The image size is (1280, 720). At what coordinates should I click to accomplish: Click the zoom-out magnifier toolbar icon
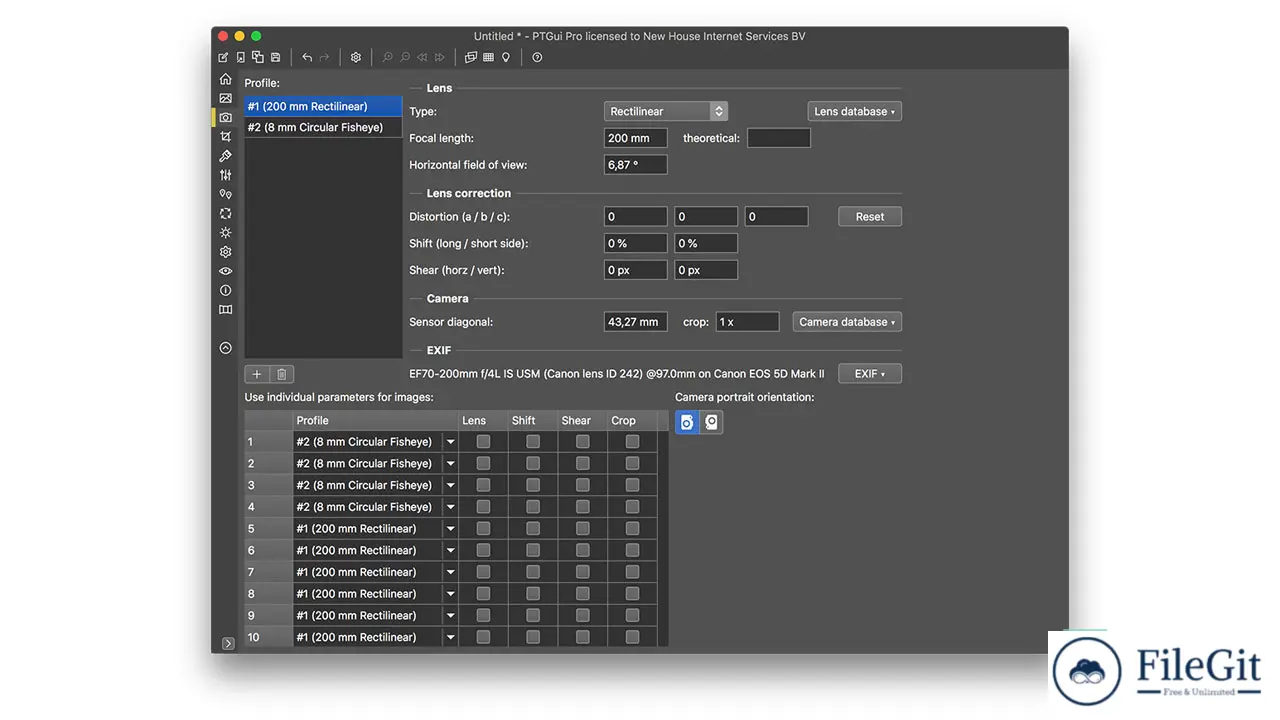point(405,58)
